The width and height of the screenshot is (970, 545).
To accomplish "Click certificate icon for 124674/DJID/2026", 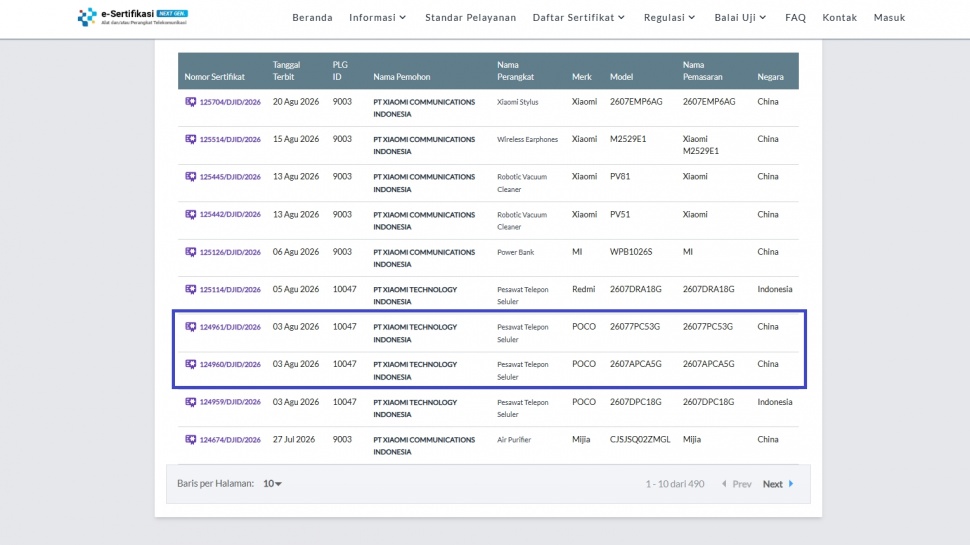I will 191,440.
